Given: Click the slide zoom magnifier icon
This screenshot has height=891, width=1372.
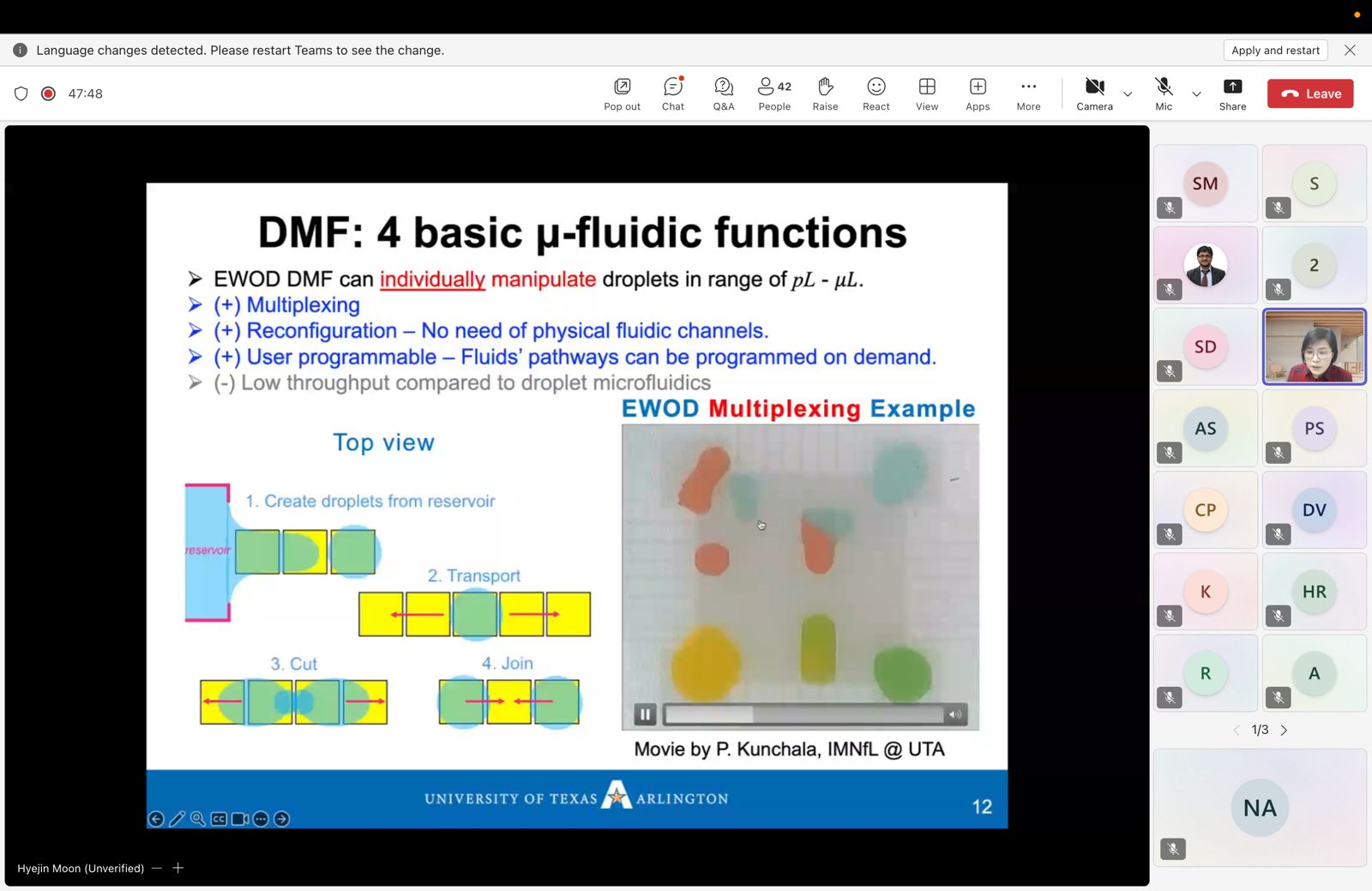Looking at the screenshot, I should pos(198,819).
